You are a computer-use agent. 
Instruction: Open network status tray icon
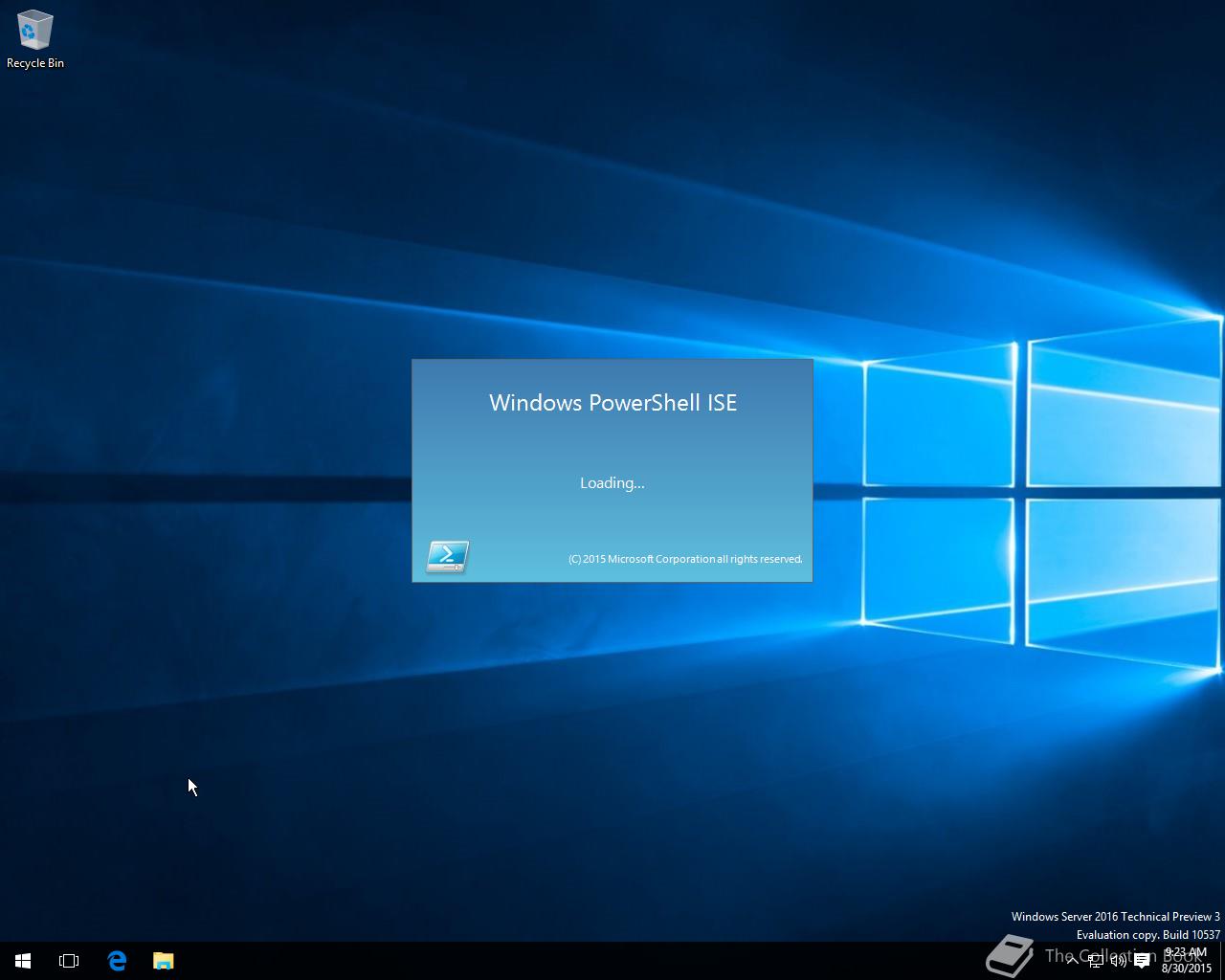tap(1096, 961)
